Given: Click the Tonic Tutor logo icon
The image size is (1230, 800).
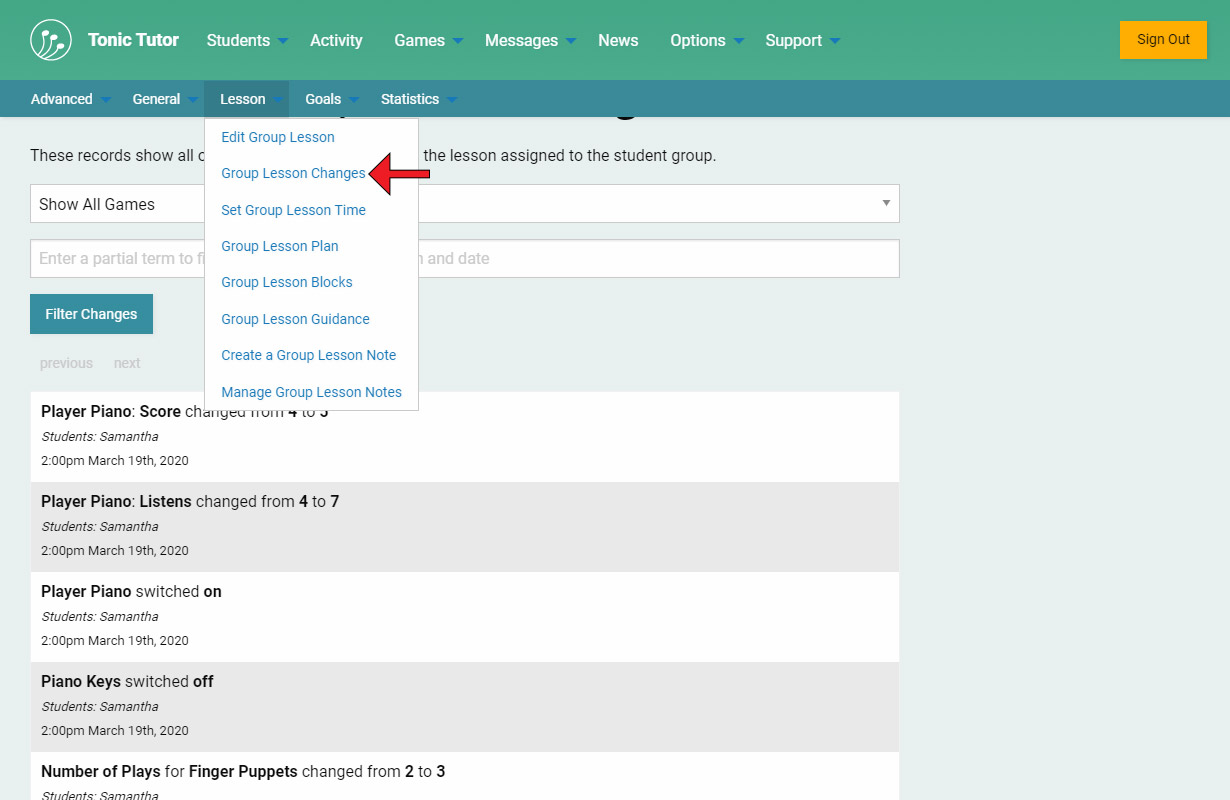Looking at the screenshot, I should click(x=51, y=40).
